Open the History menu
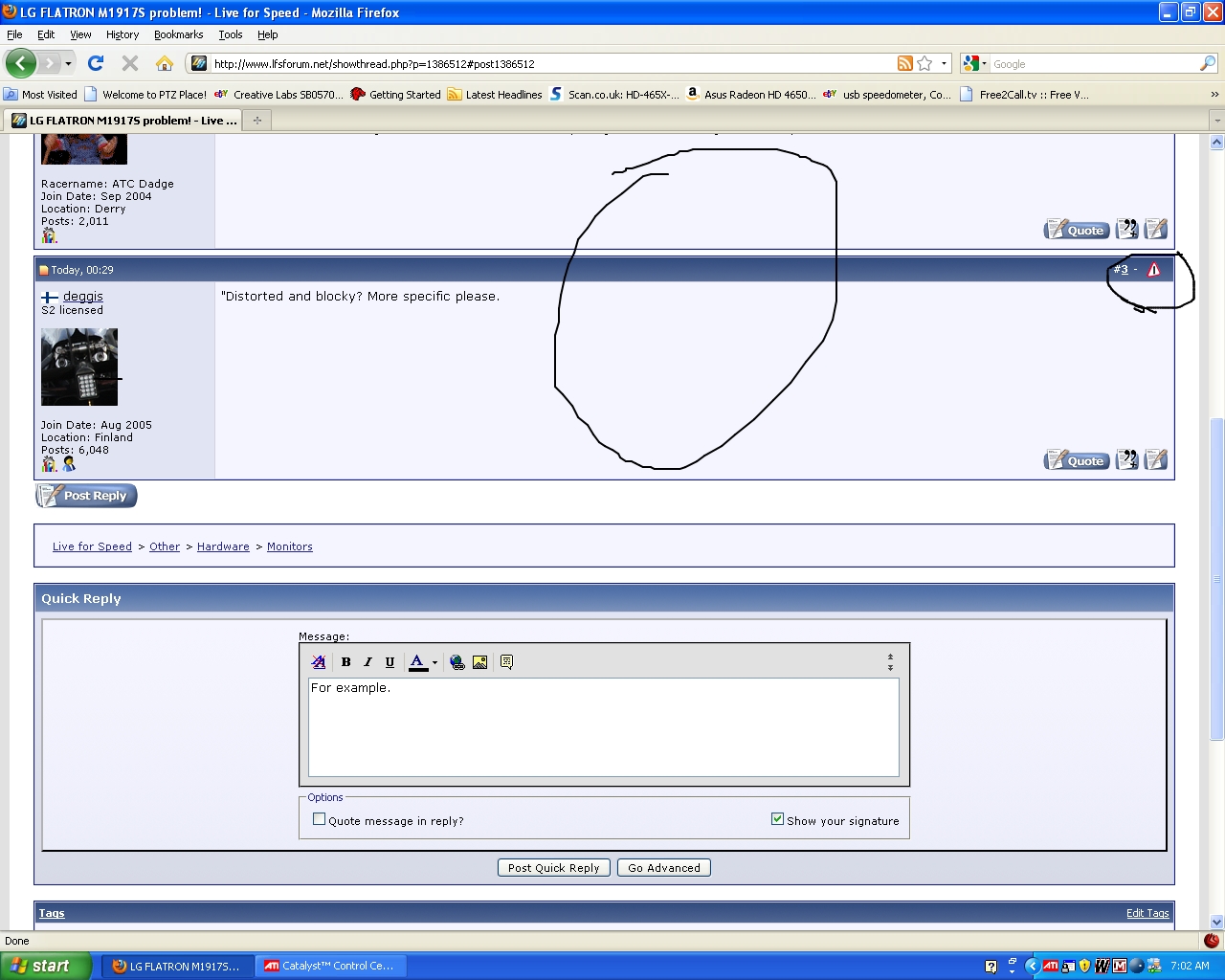The image size is (1225, 980). click(122, 34)
